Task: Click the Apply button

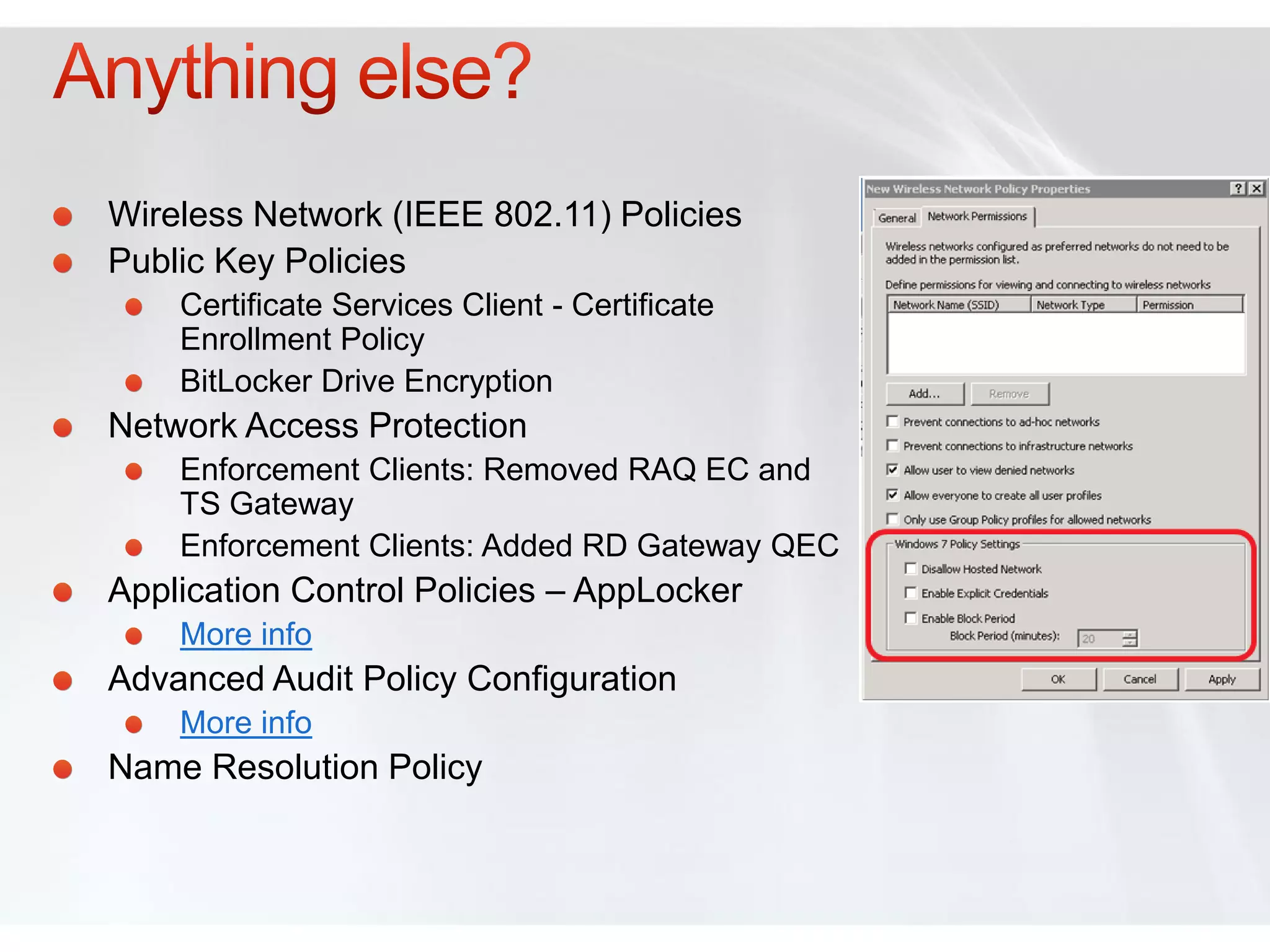Action: click(1222, 679)
